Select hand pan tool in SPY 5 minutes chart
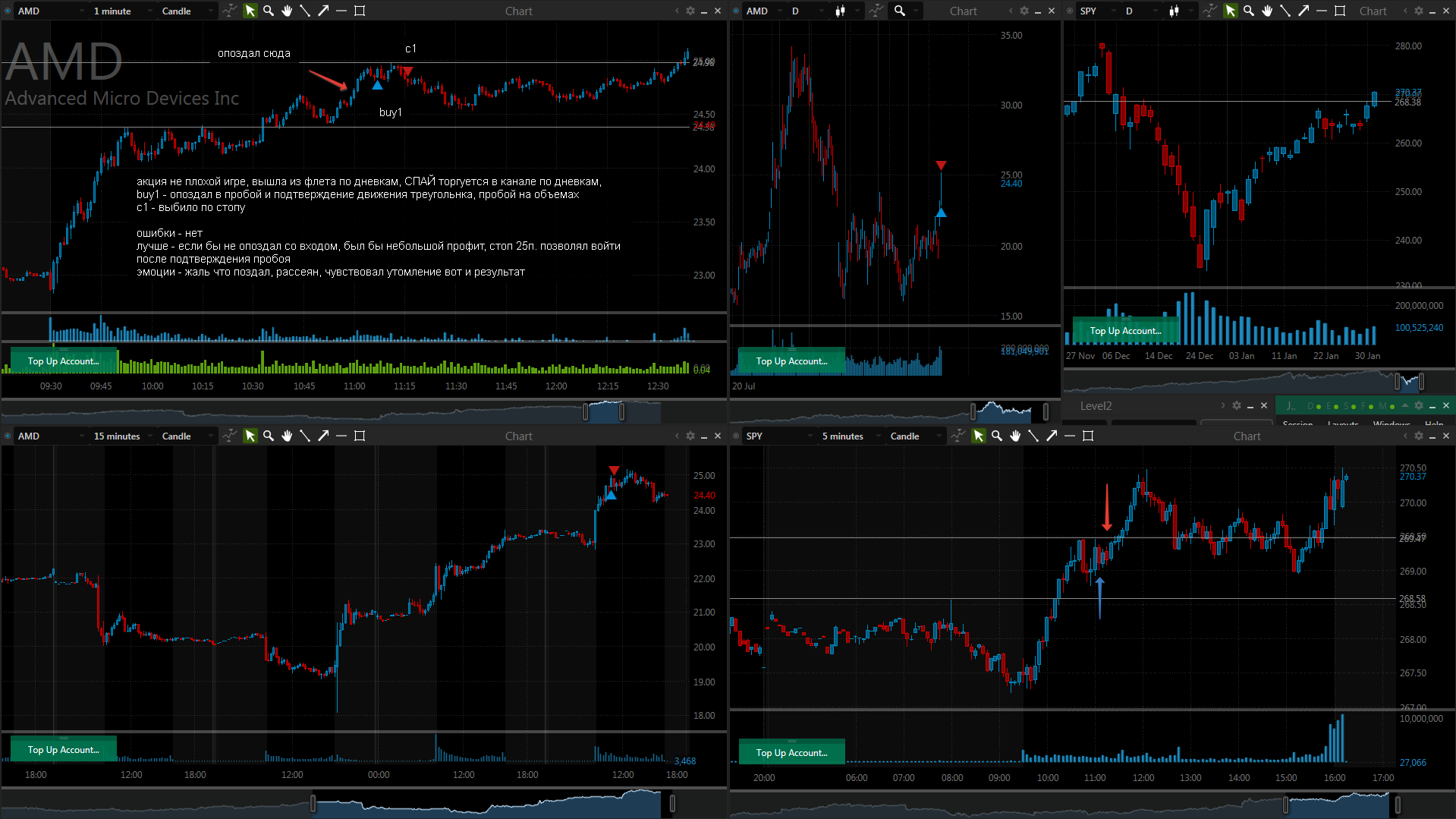1456x819 pixels. click(x=1015, y=436)
